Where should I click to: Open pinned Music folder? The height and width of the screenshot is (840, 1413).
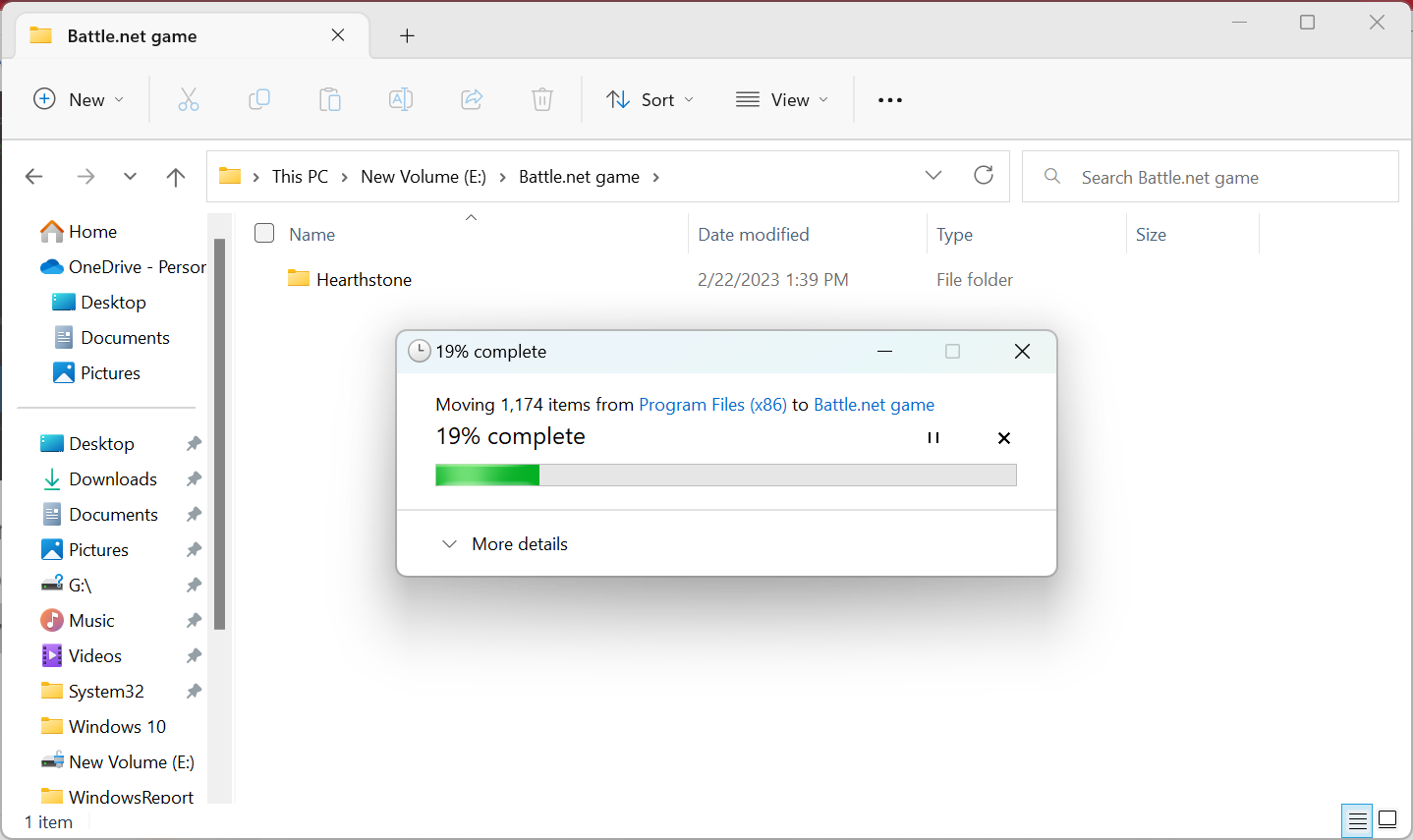coord(78,621)
